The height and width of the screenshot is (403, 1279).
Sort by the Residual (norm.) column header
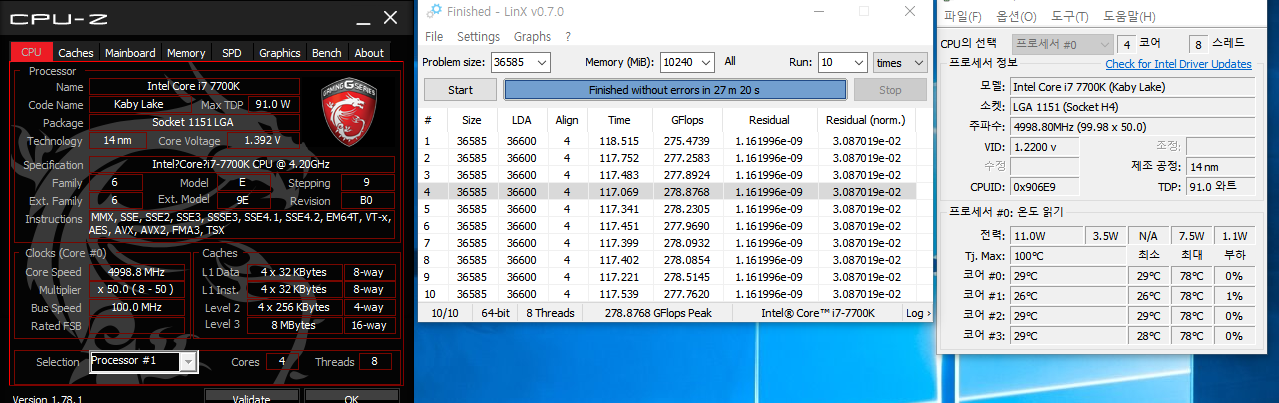865,120
